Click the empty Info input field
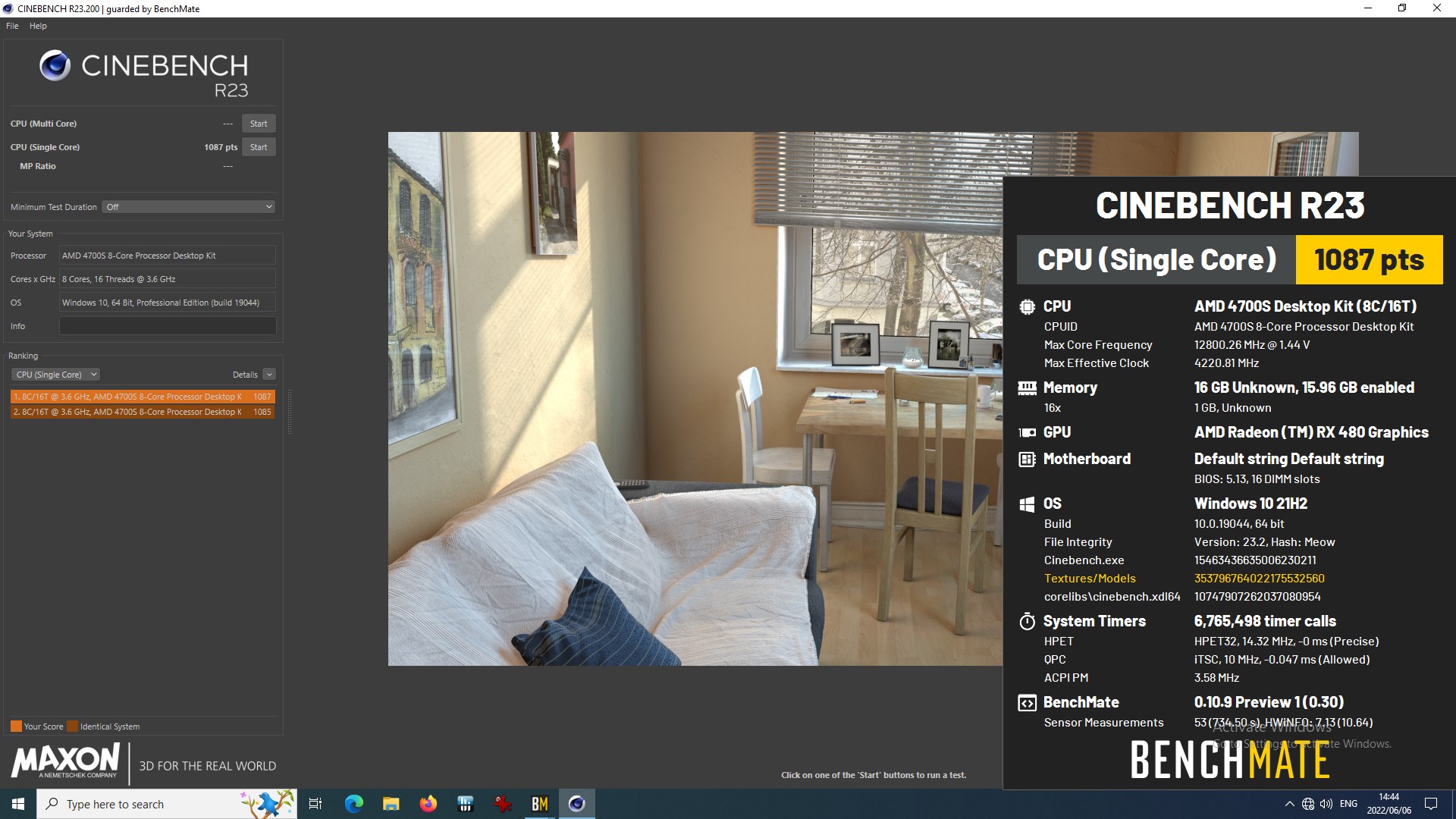The image size is (1456, 819). [168, 326]
